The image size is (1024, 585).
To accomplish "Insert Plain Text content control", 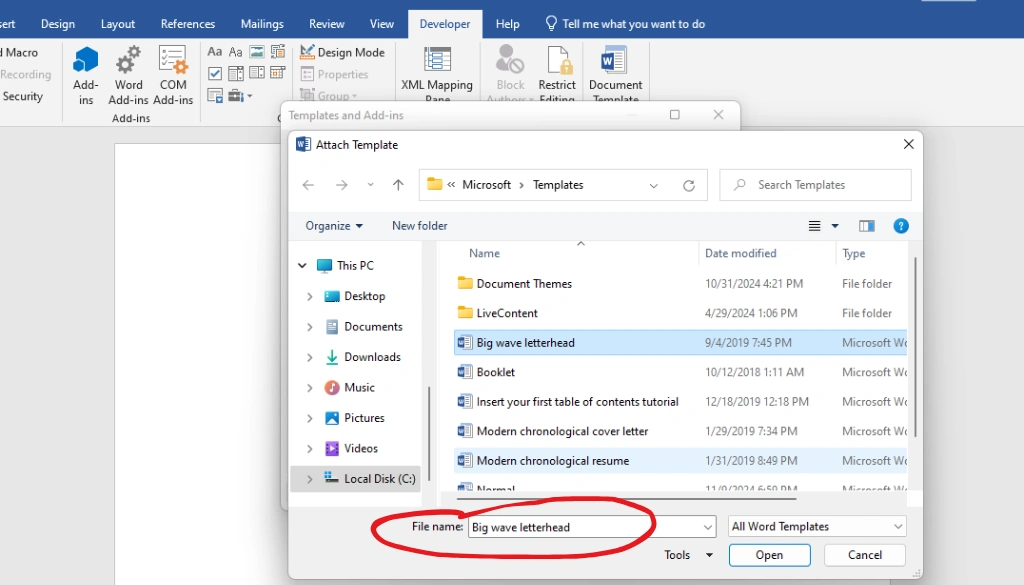I will point(236,52).
